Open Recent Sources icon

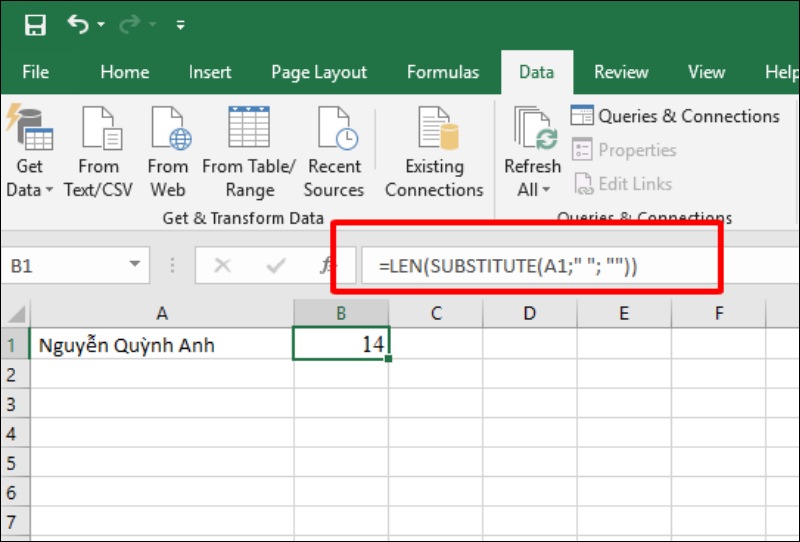tap(334, 130)
